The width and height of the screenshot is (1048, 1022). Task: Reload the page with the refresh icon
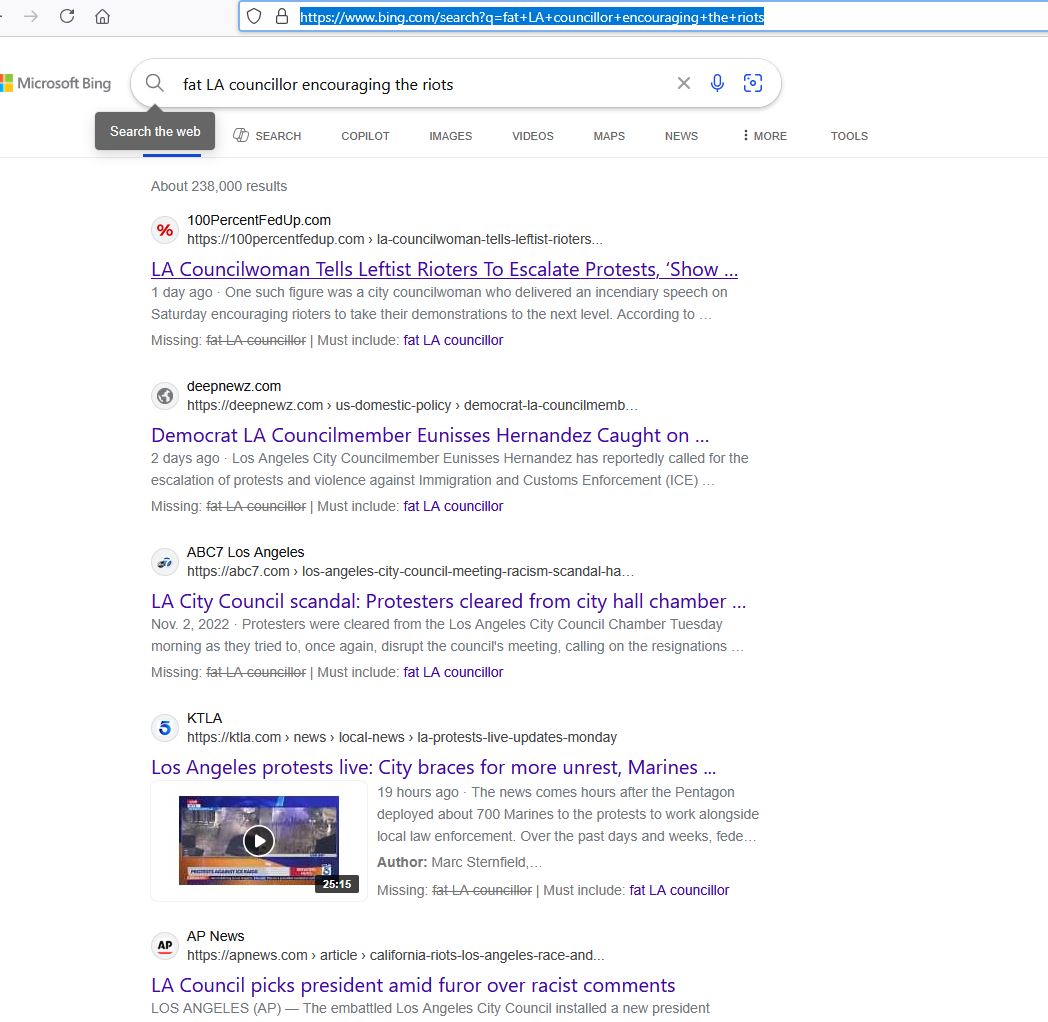[67, 16]
